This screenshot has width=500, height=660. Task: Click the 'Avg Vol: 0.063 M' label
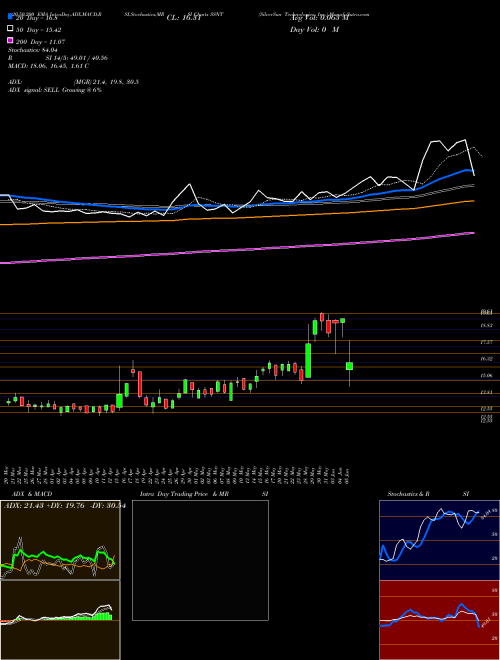coord(317,18)
